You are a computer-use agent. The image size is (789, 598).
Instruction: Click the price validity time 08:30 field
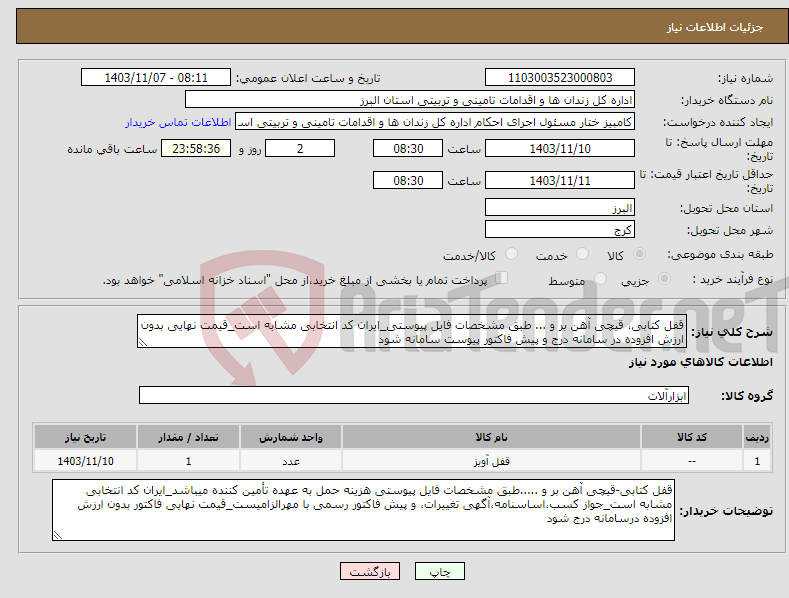coord(408,180)
